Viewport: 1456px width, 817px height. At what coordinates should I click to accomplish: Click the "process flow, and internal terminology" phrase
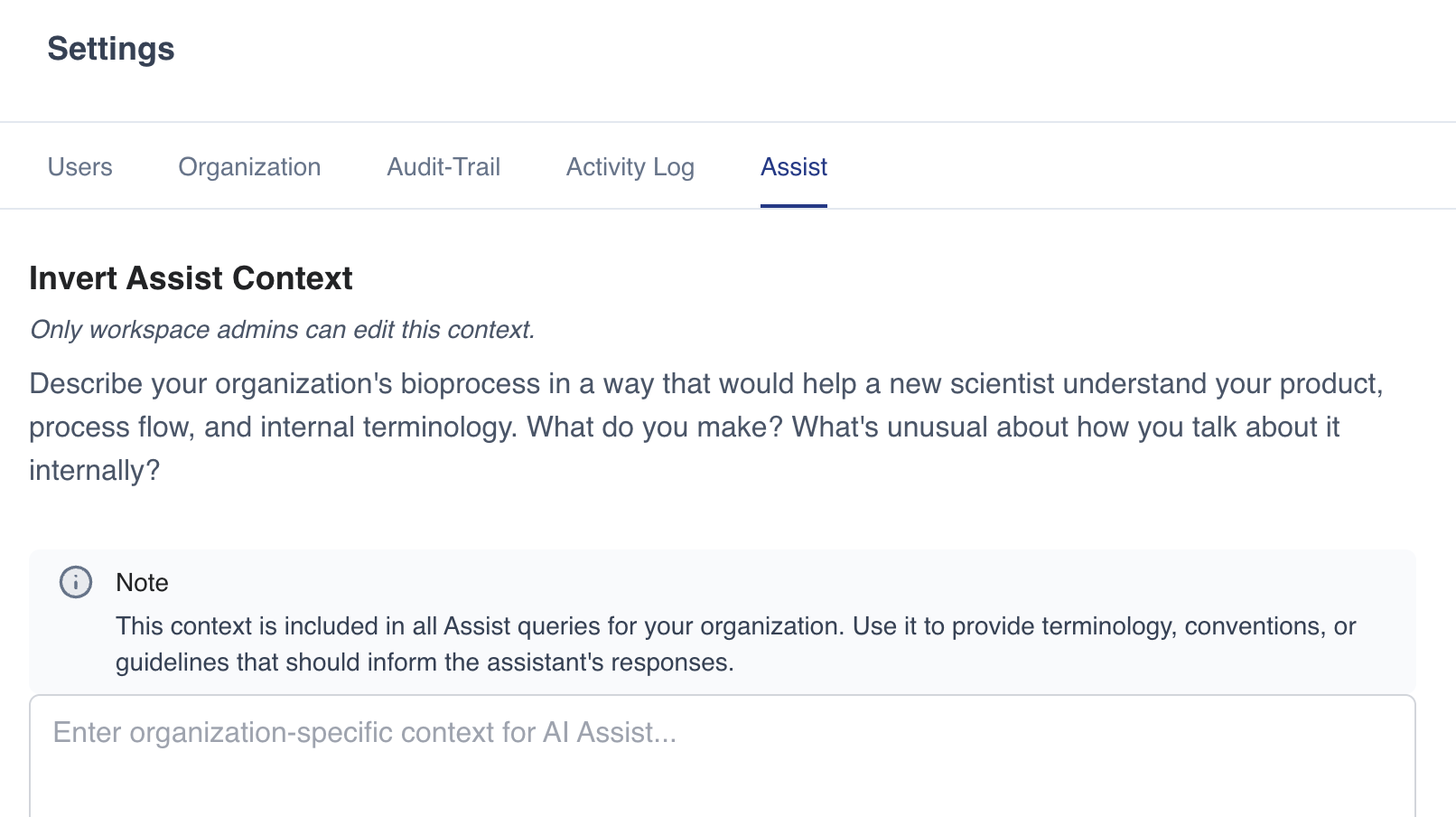pos(273,427)
